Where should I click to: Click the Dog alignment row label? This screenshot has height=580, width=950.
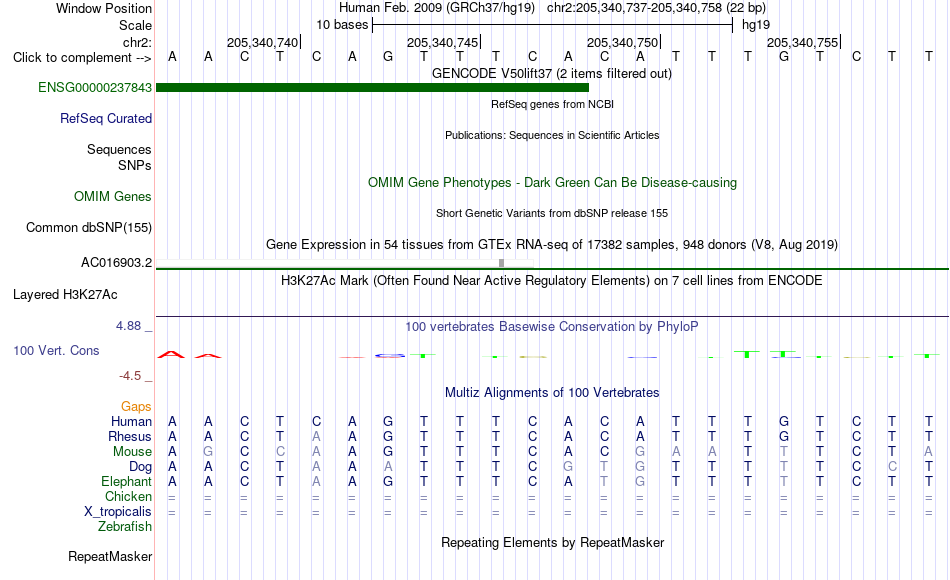pyautogui.click(x=140, y=467)
